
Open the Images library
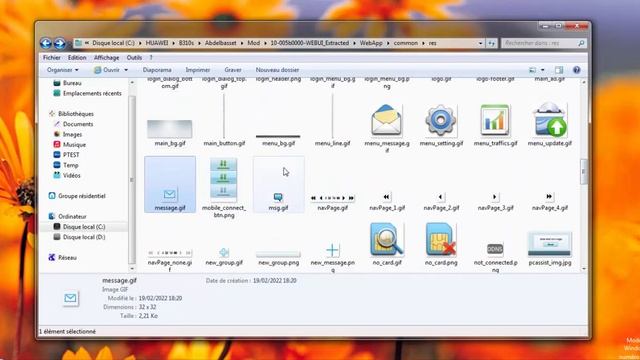point(68,134)
